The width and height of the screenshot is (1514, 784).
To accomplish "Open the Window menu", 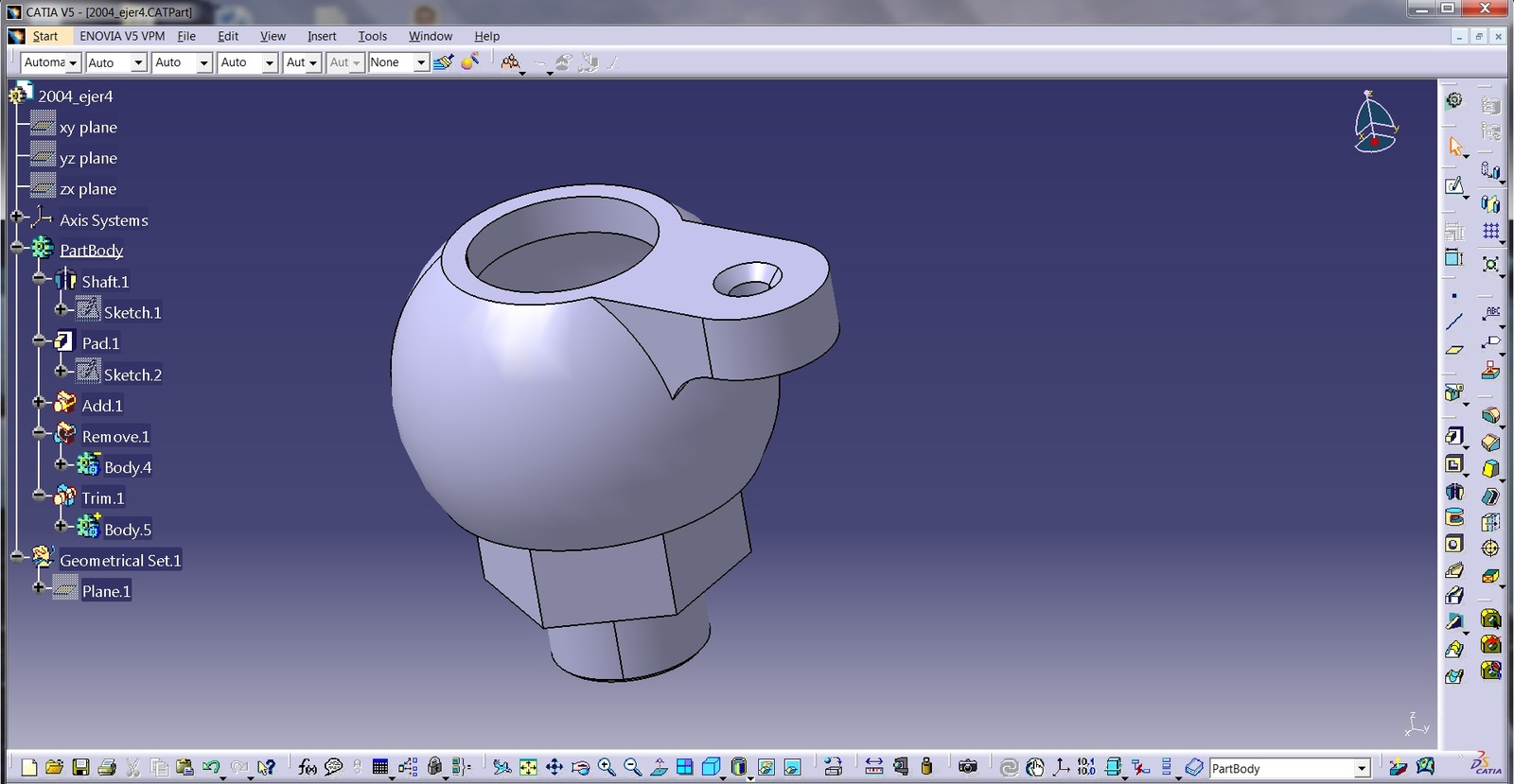I will click(x=431, y=36).
